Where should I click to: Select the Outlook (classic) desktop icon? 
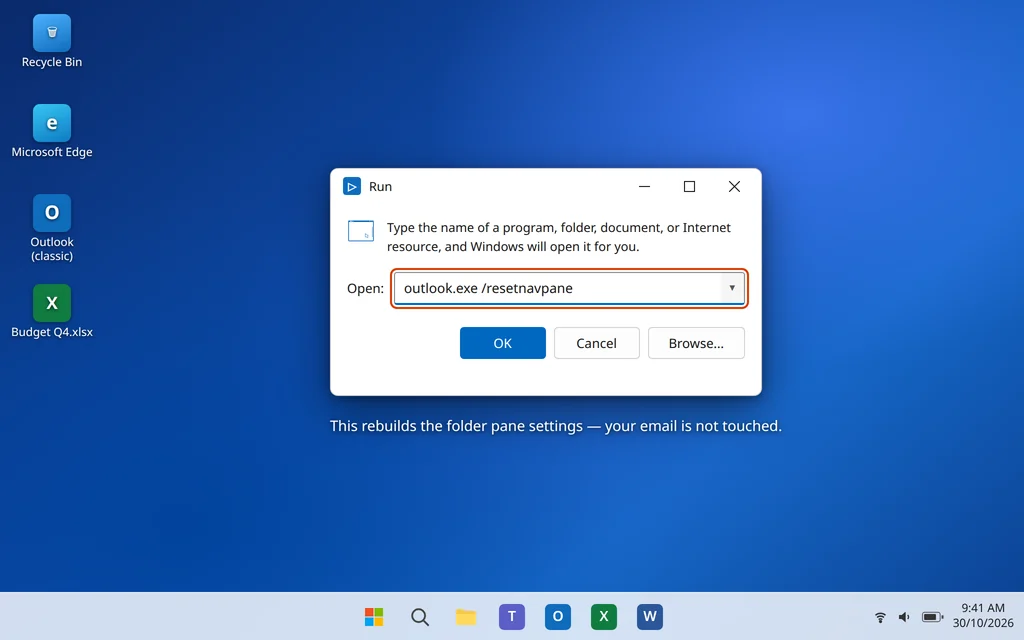tap(52, 228)
